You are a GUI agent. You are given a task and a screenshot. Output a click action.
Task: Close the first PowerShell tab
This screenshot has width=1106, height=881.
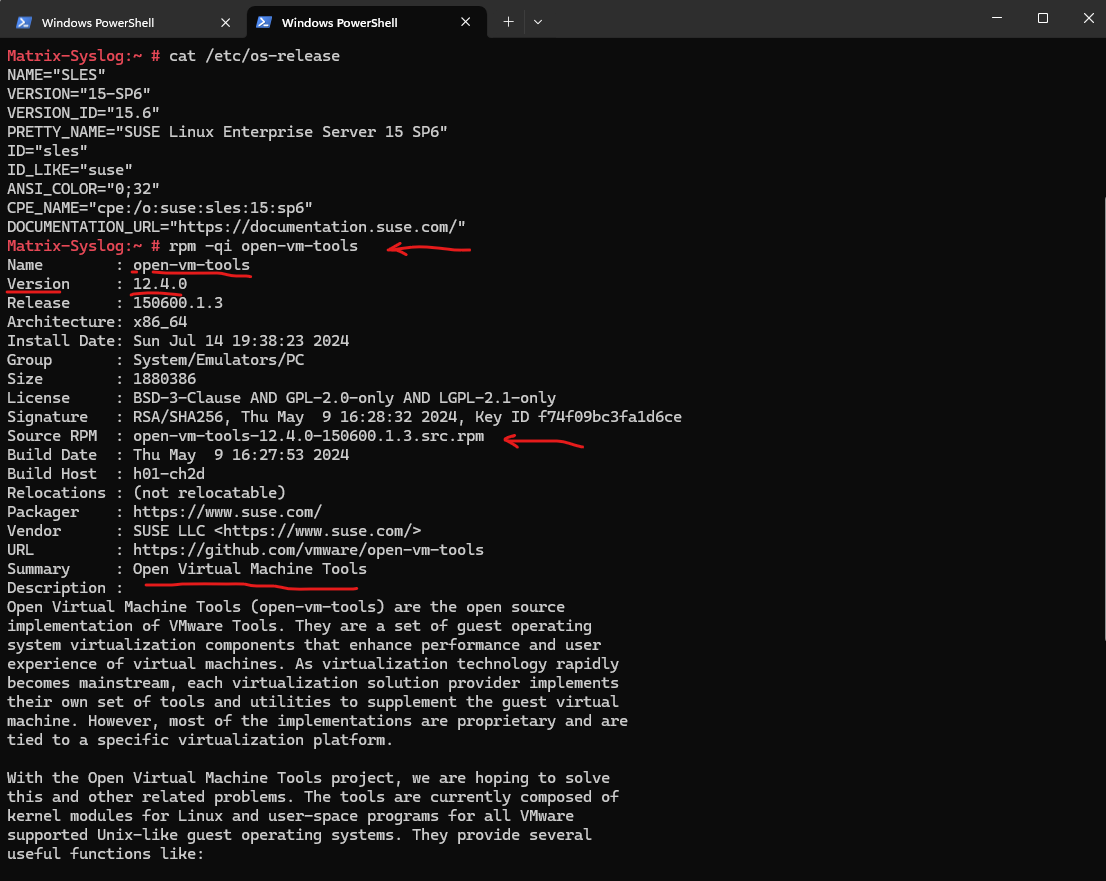pos(226,23)
